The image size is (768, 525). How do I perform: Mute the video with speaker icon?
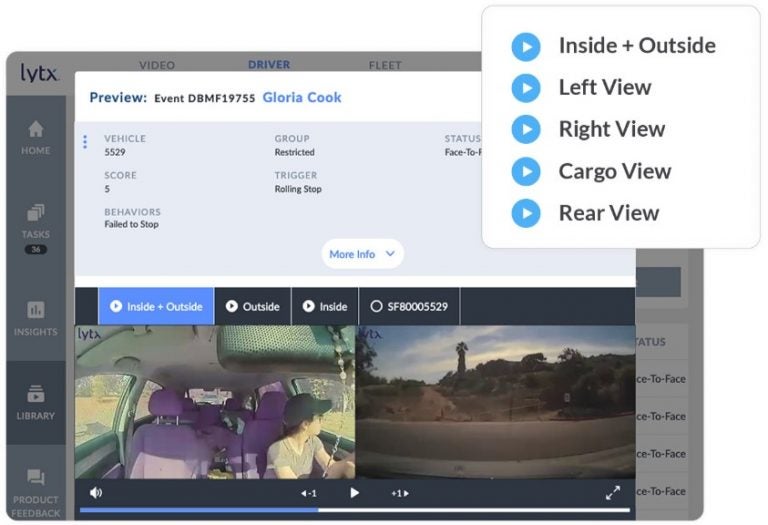96,492
